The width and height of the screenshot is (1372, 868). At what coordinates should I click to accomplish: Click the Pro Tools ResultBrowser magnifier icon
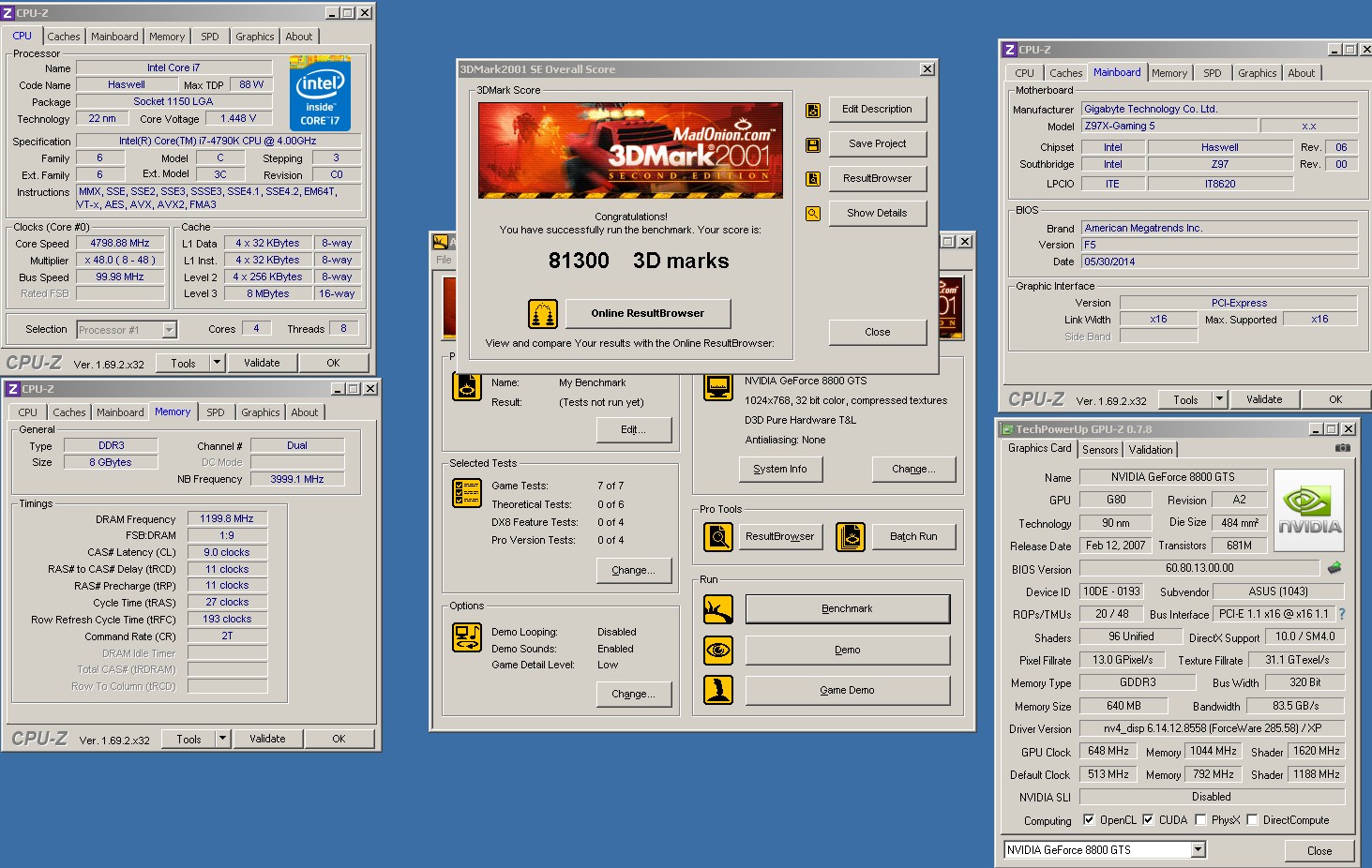point(718,537)
